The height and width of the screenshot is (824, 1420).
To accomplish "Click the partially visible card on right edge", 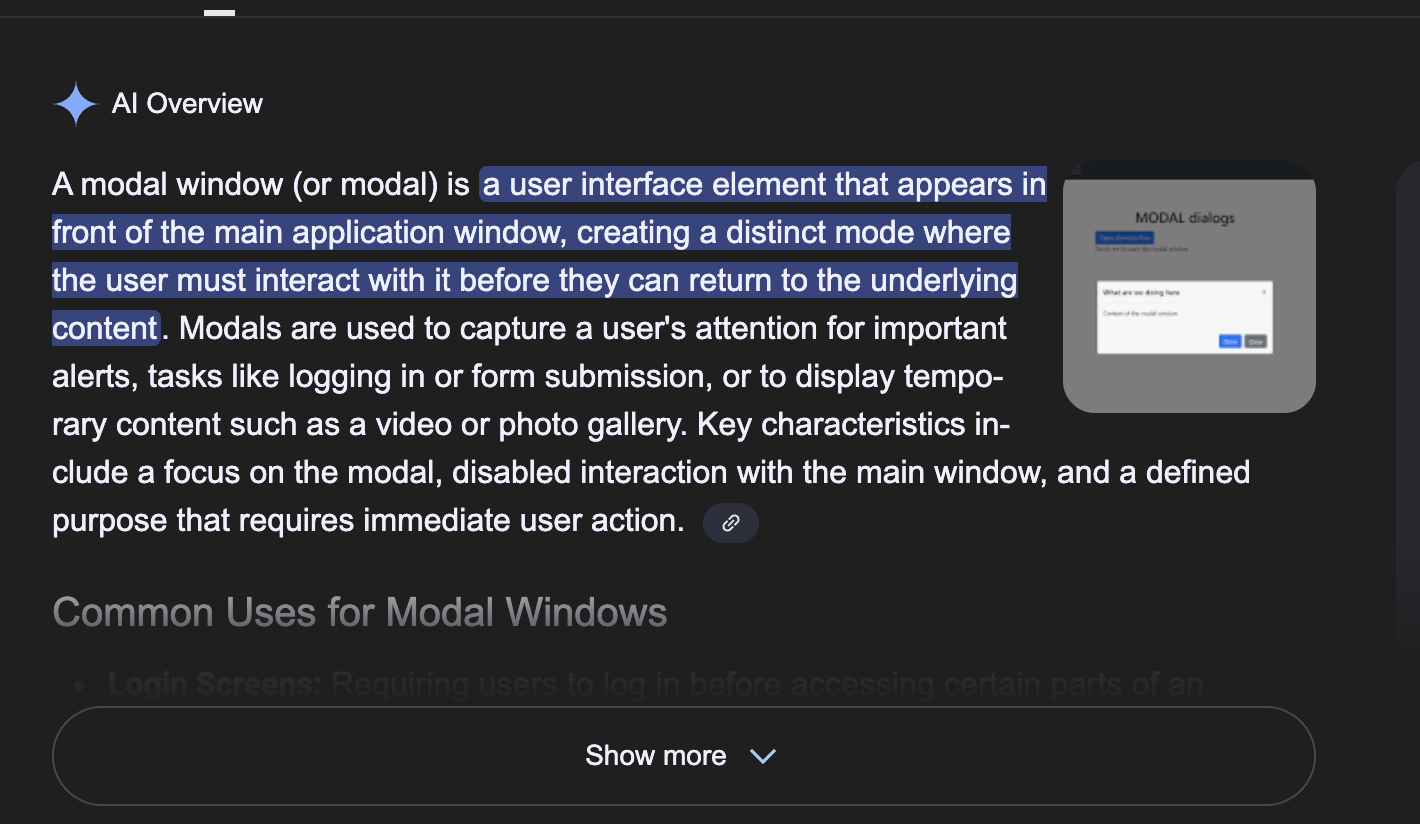I will (x=1407, y=400).
